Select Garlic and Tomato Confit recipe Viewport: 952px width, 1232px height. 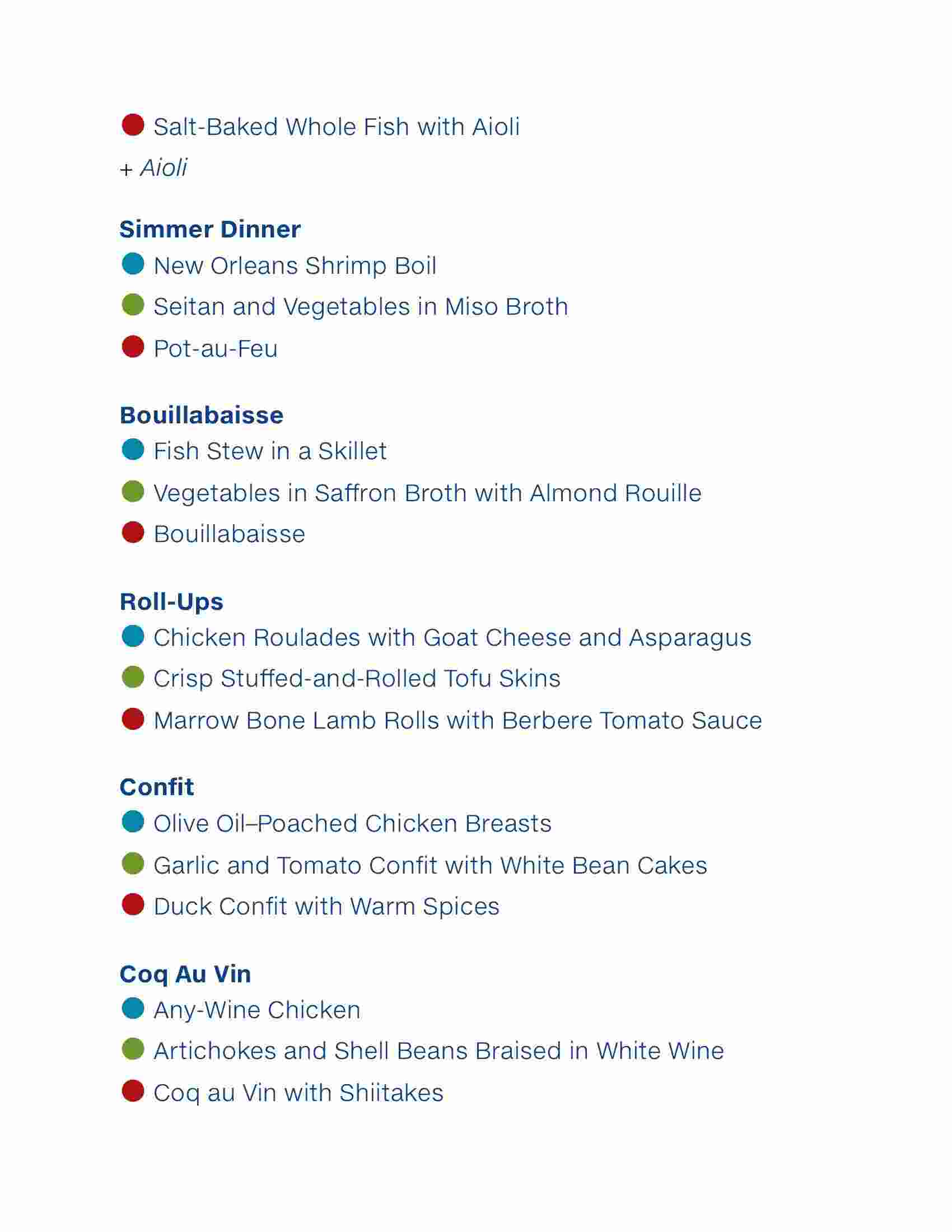coord(430,865)
